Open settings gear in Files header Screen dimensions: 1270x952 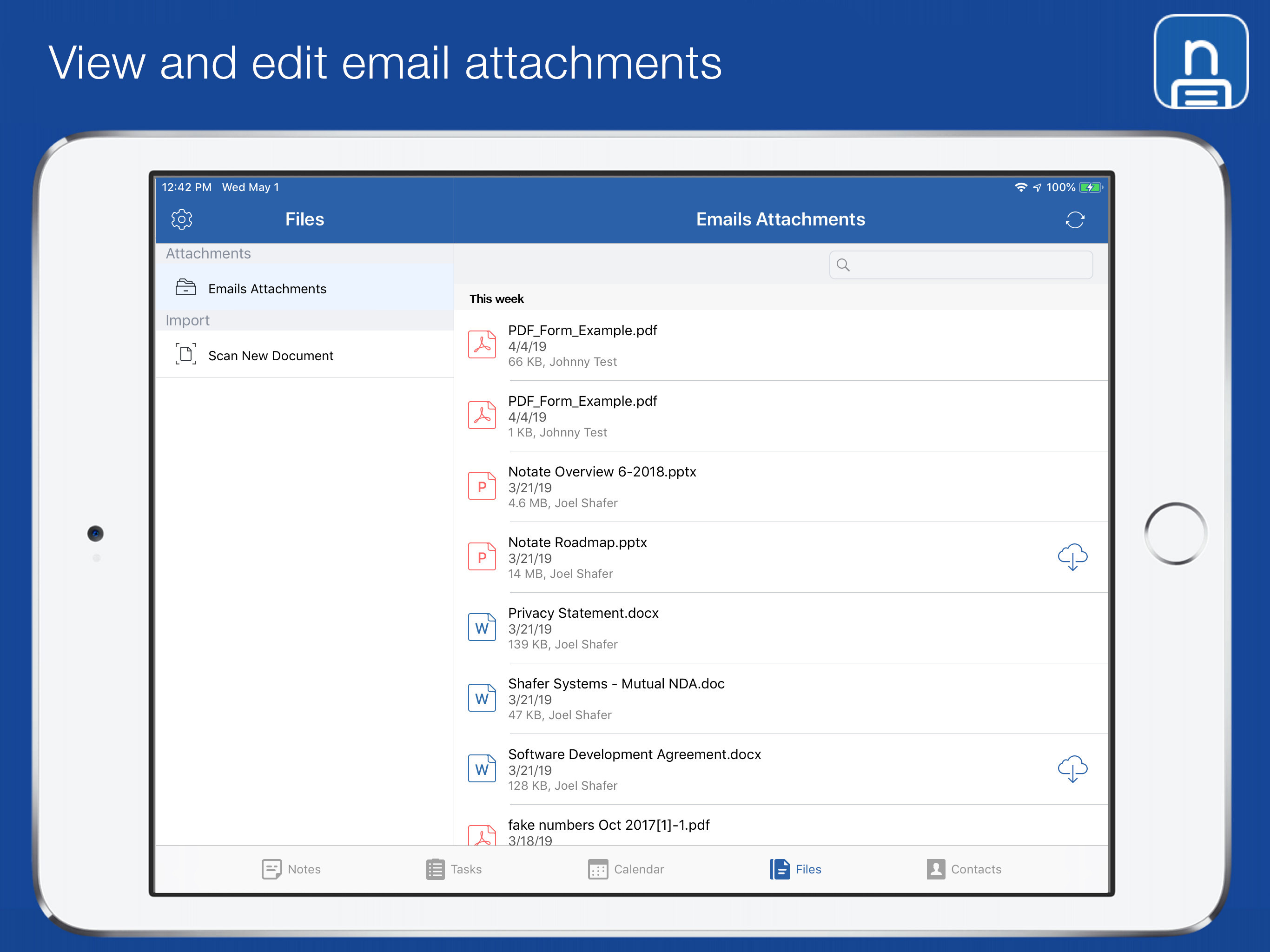point(181,219)
